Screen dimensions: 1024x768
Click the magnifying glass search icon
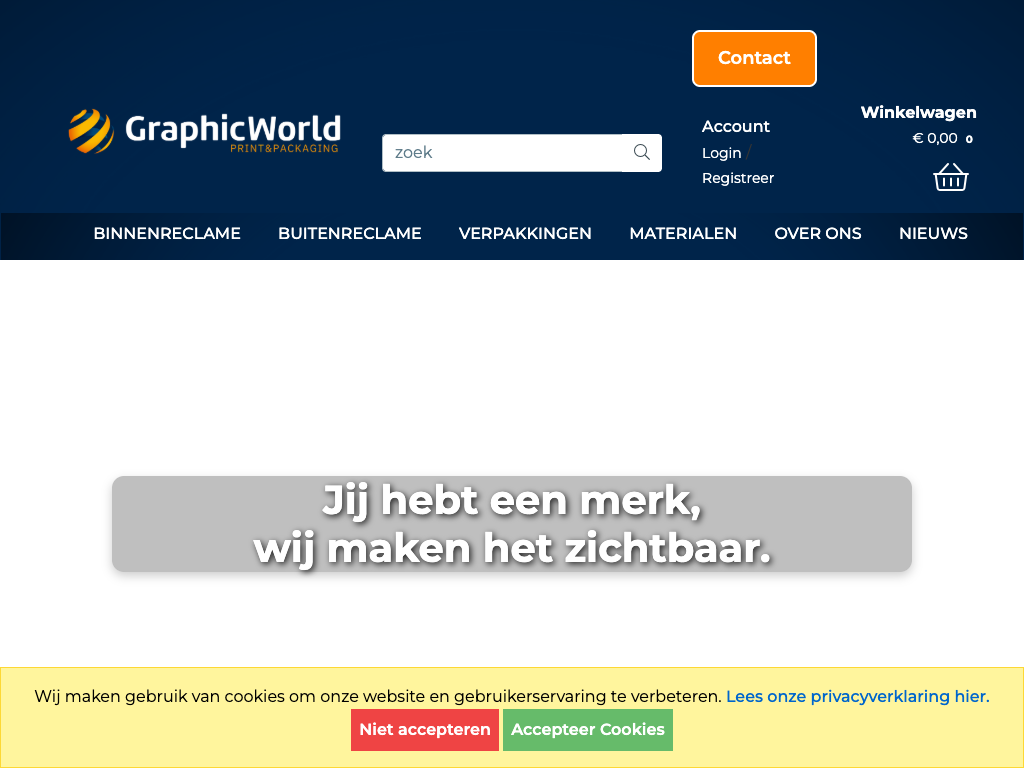pyautogui.click(x=642, y=153)
